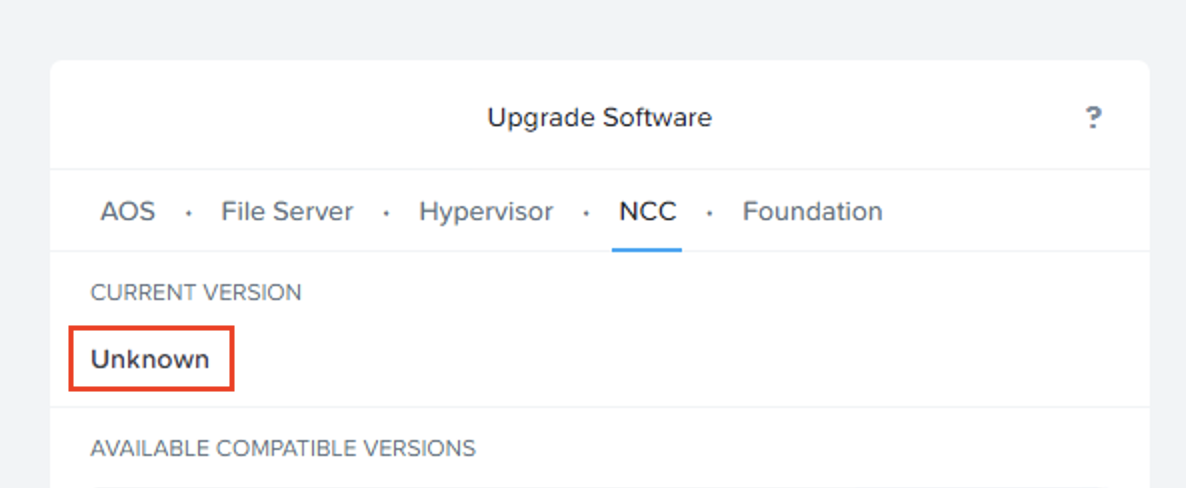Switch to the AOS tab
The image size is (1186, 488).
point(128,212)
